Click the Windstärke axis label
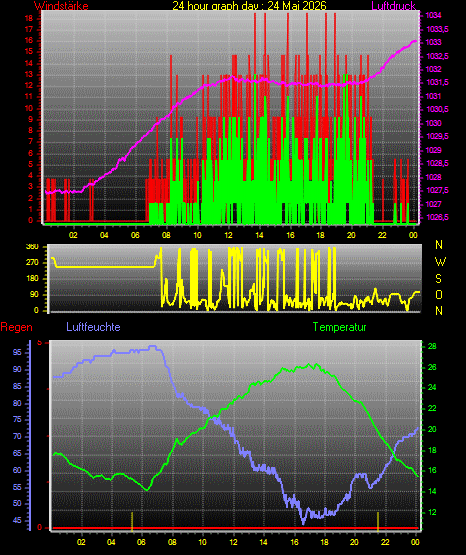Screen dimensions: 466x555 click(61, 6)
